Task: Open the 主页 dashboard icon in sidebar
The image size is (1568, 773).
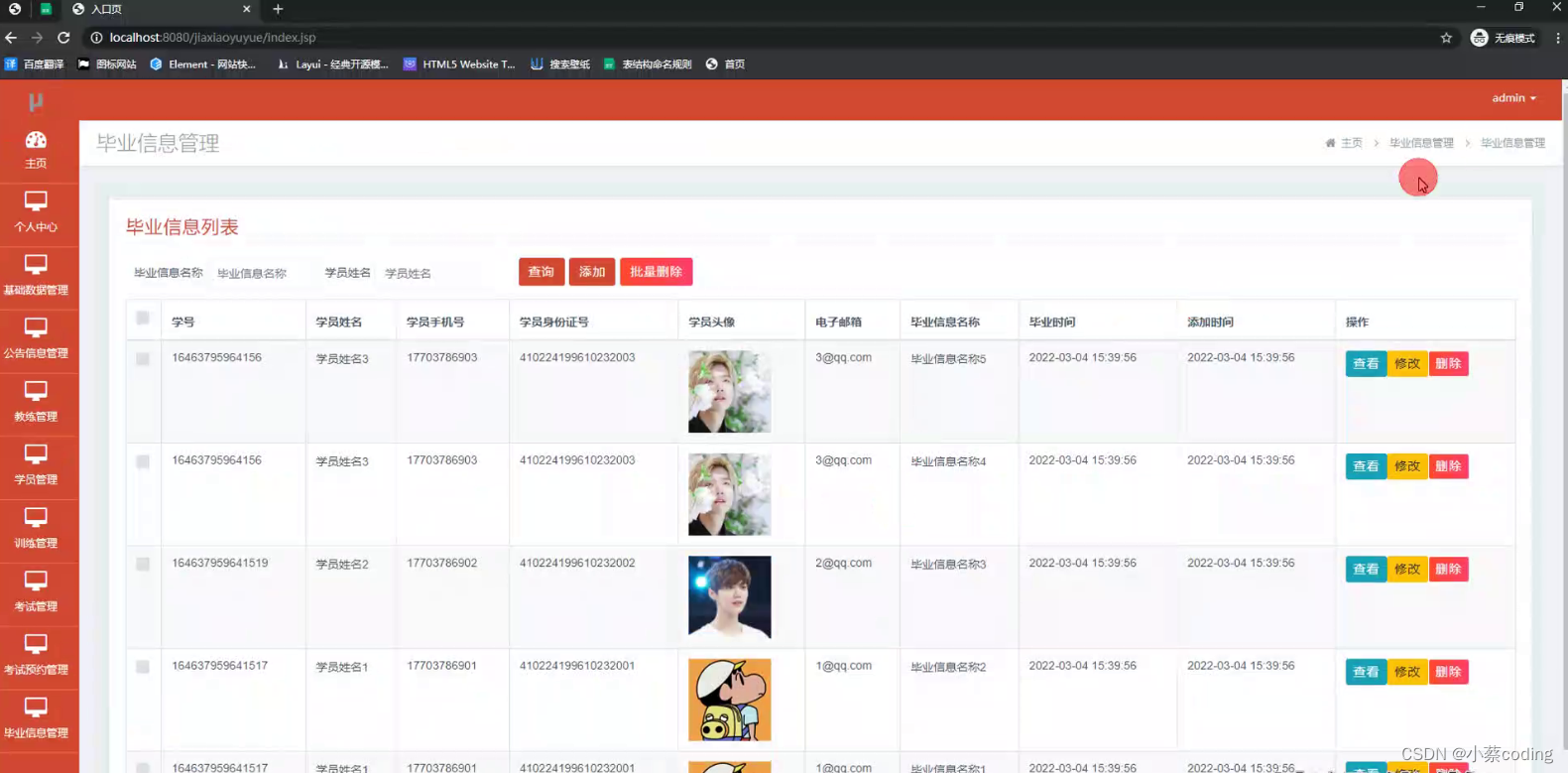Action: pos(36,150)
